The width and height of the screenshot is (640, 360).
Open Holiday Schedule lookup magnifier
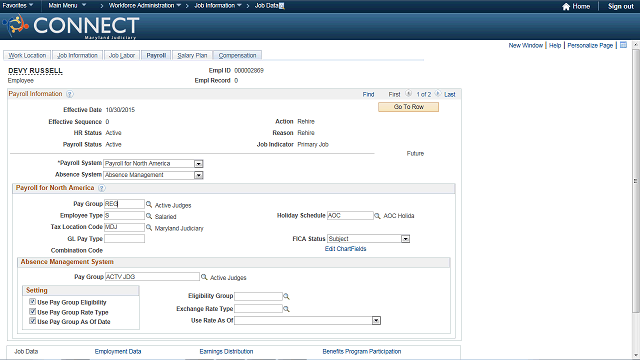click(377, 216)
